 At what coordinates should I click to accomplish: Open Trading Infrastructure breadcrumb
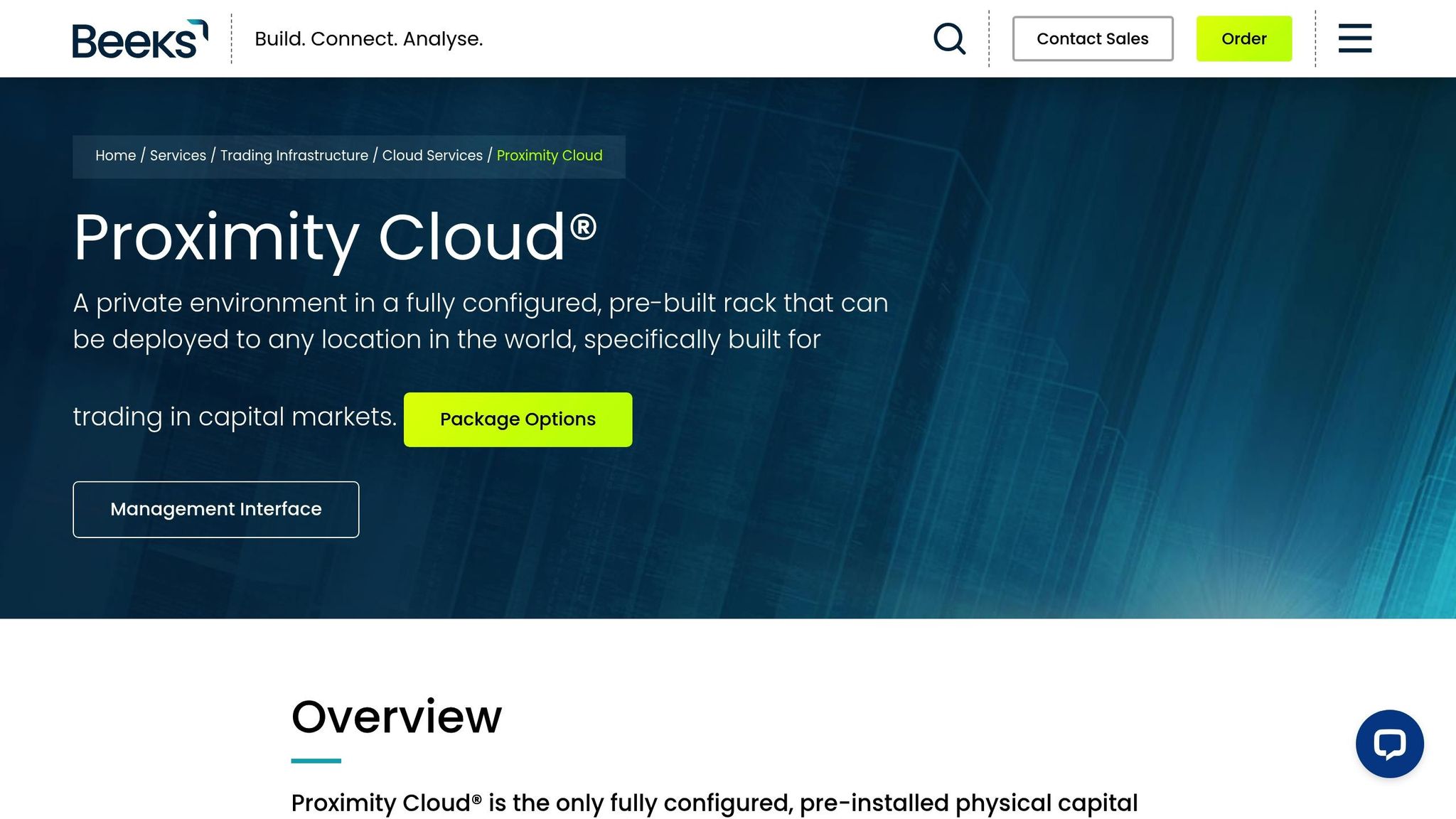click(294, 156)
